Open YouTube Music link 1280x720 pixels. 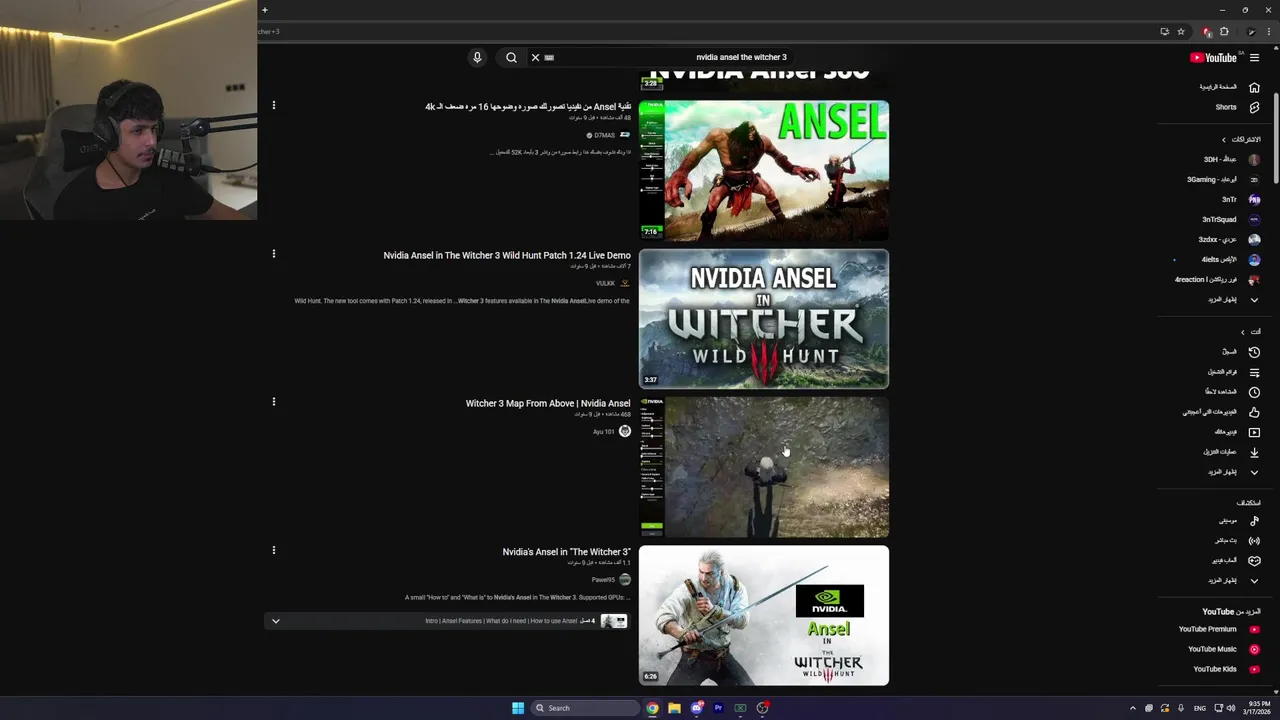(1224, 649)
